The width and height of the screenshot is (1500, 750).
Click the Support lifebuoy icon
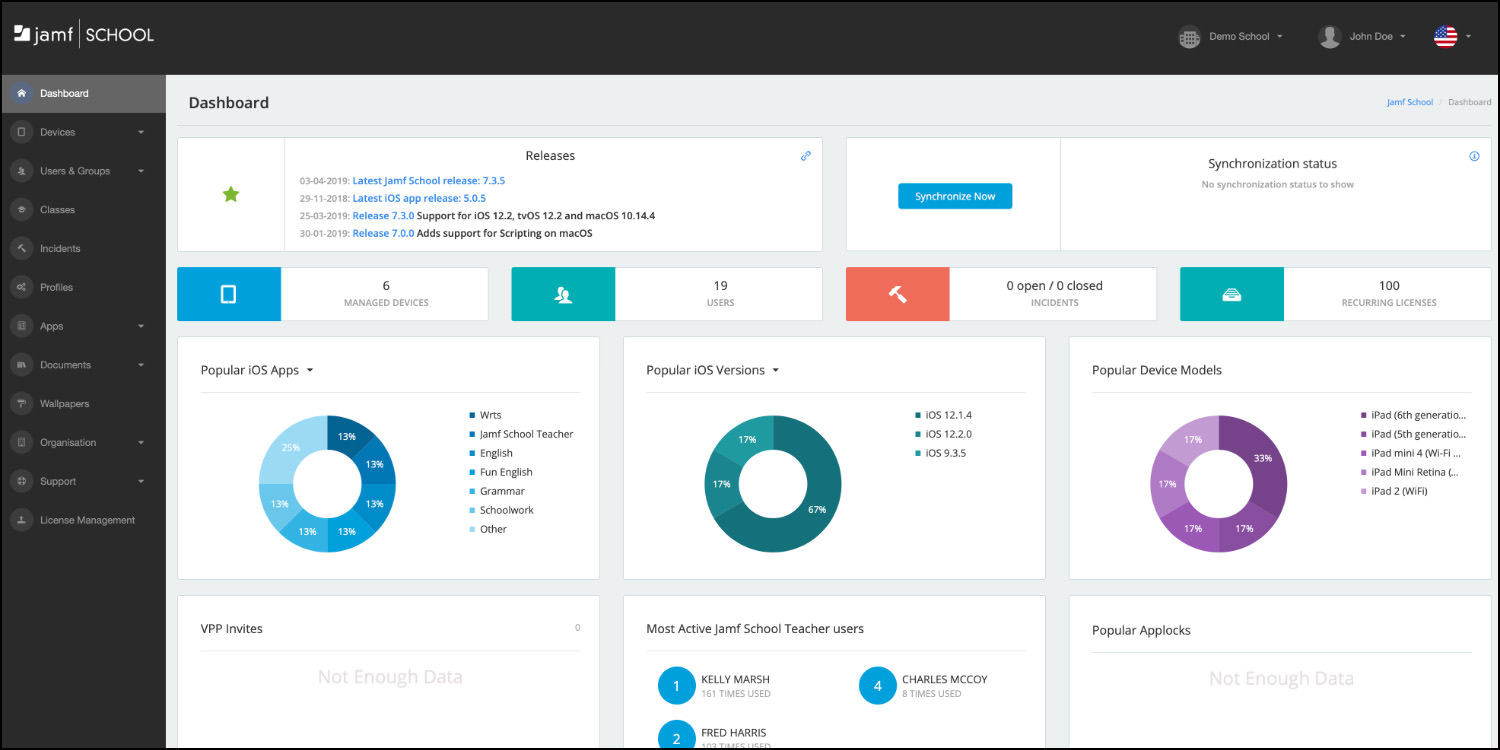coord(21,481)
